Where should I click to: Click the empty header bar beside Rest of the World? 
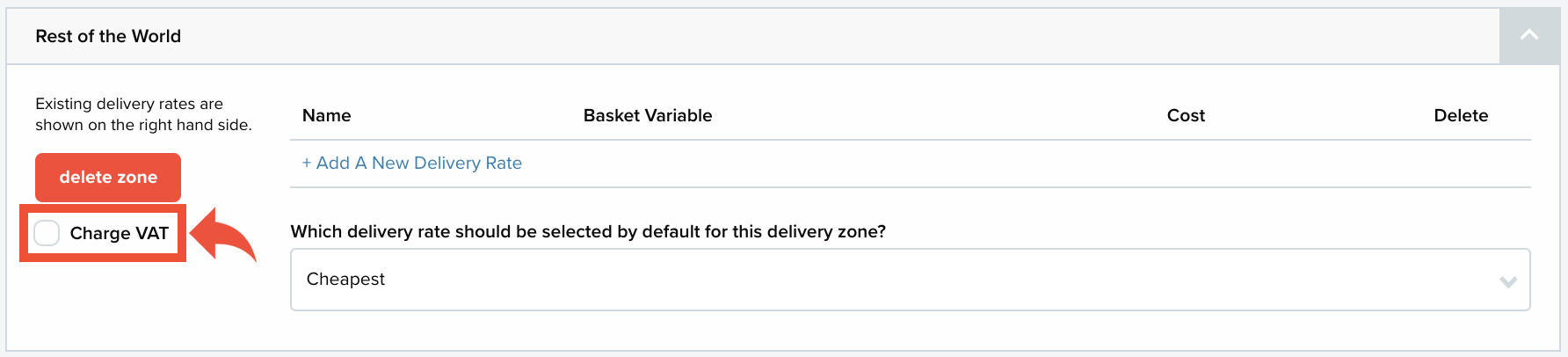839,36
